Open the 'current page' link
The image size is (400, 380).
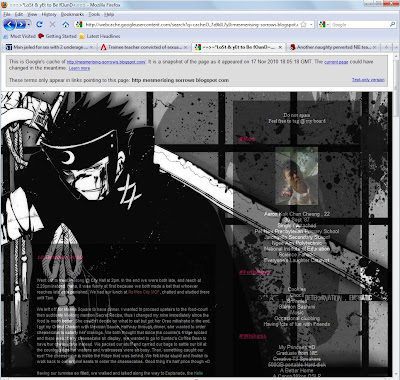[x=336, y=62]
